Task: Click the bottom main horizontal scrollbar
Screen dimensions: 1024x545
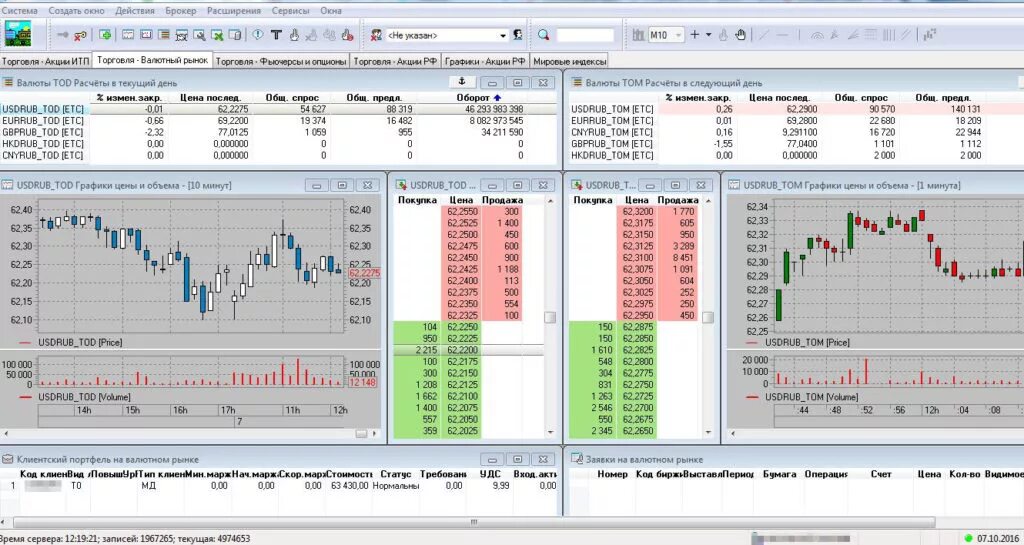Action: 473,522
